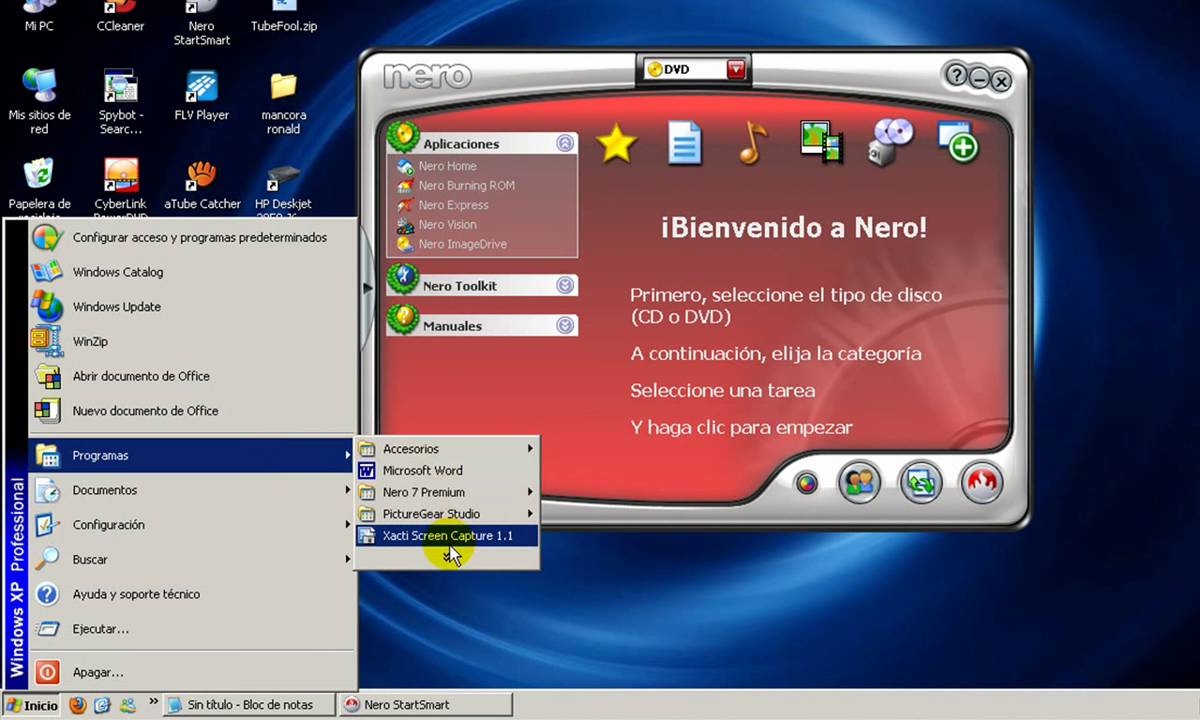1200x720 pixels.
Task: Click Abrir documento de Office
Action: tap(192, 376)
